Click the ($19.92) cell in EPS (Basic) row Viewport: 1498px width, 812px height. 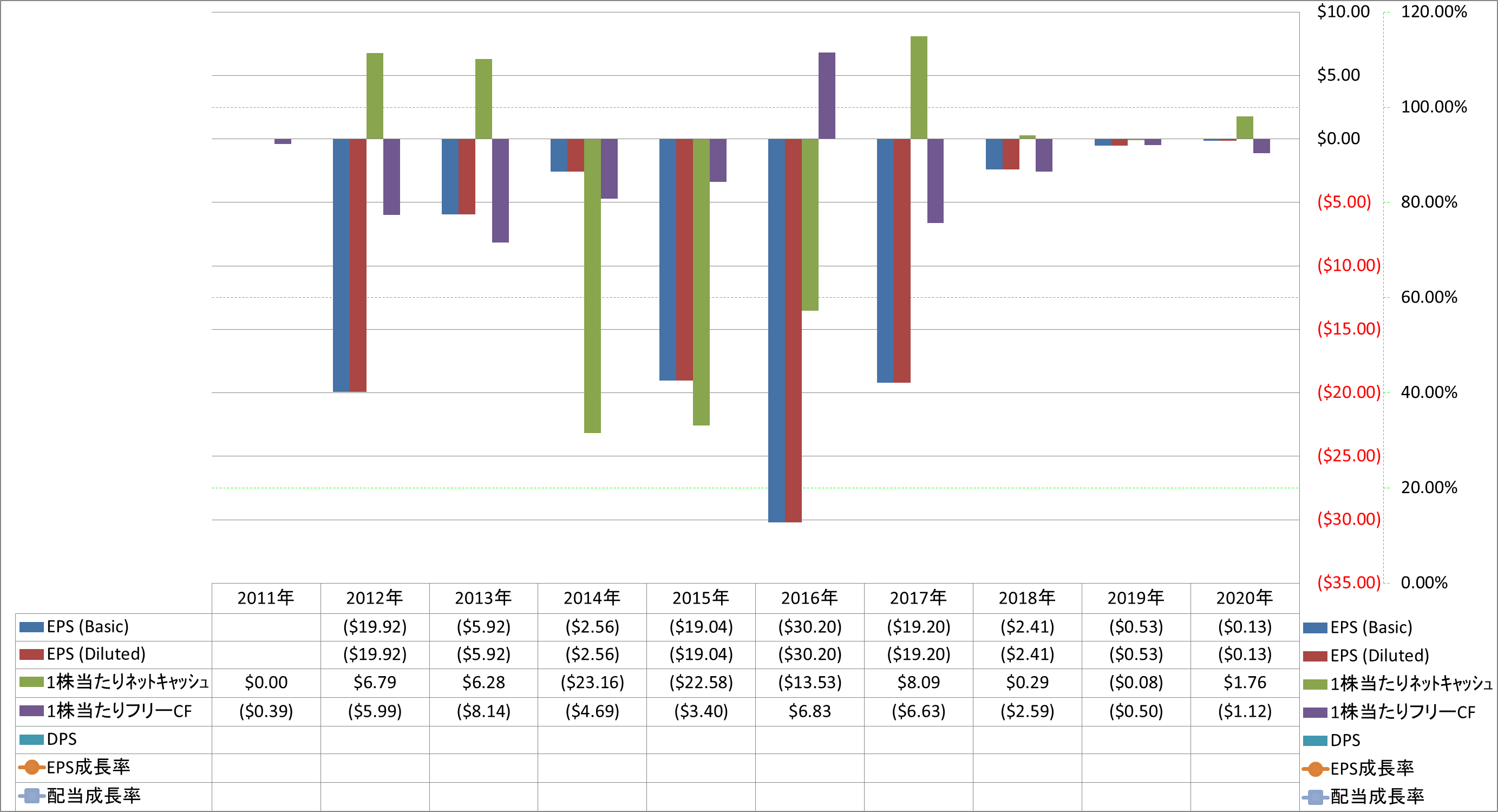pyautogui.click(x=375, y=627)
